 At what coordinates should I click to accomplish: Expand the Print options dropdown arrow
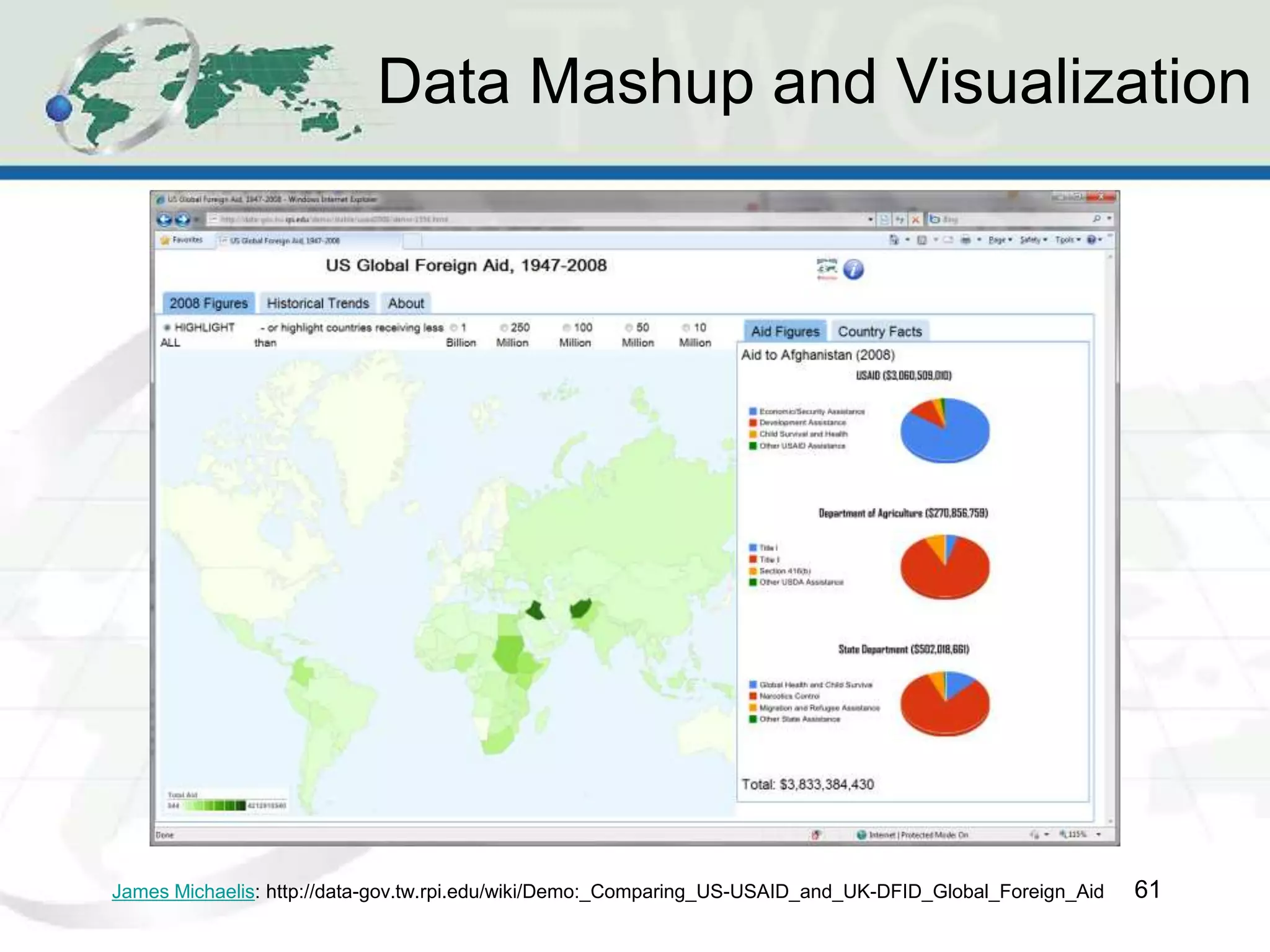tap(979, 240)
